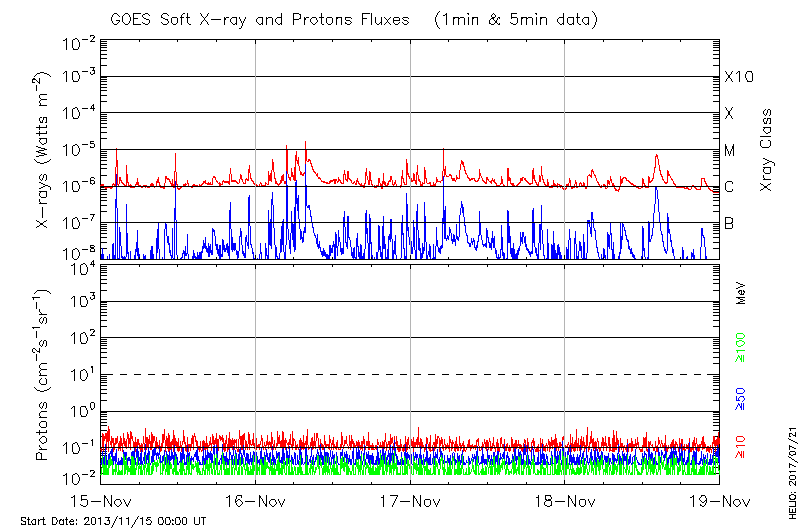Select the 16-Nov date tick label

[256, 500]
